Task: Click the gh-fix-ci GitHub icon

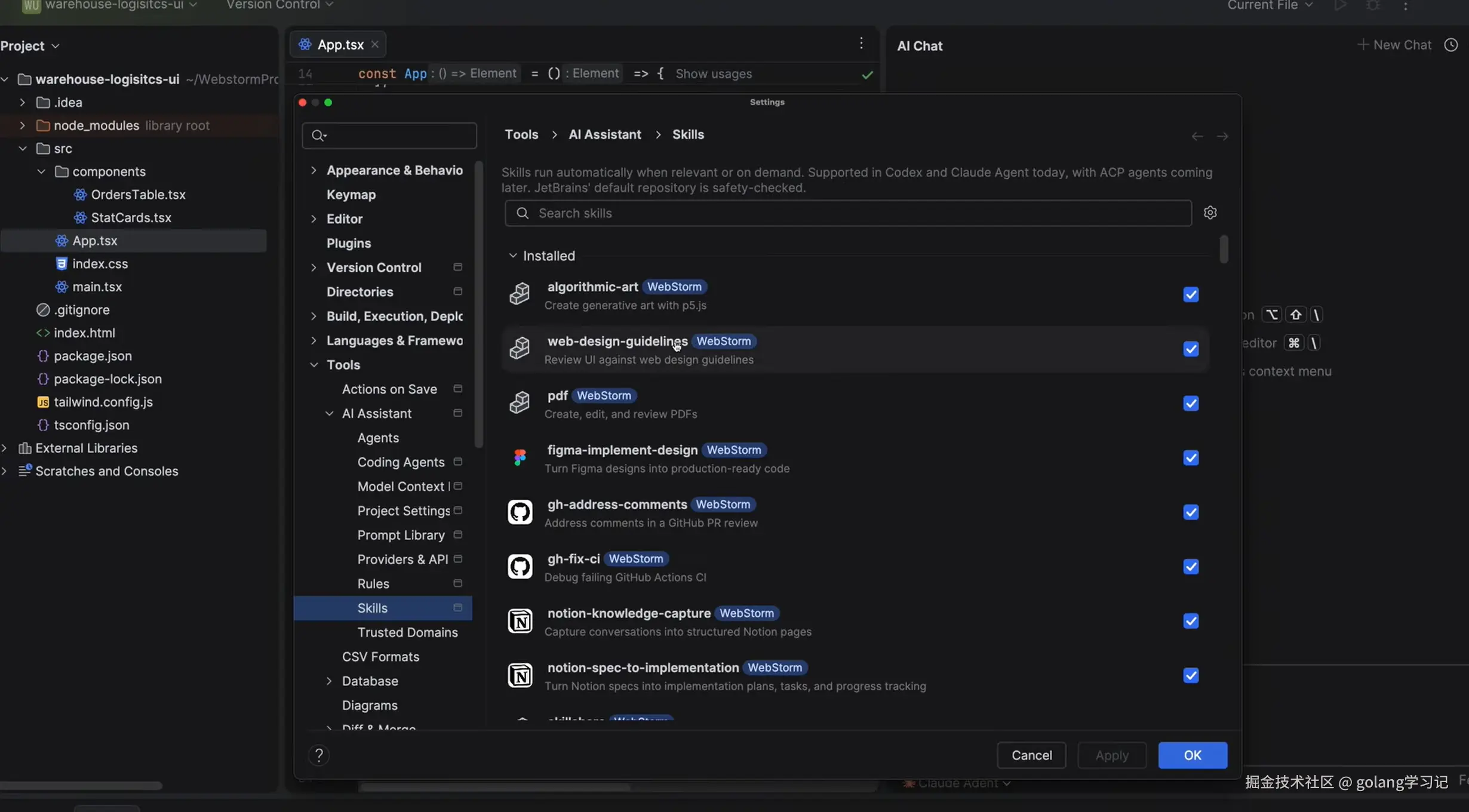Action: click(x=520, y=567)
